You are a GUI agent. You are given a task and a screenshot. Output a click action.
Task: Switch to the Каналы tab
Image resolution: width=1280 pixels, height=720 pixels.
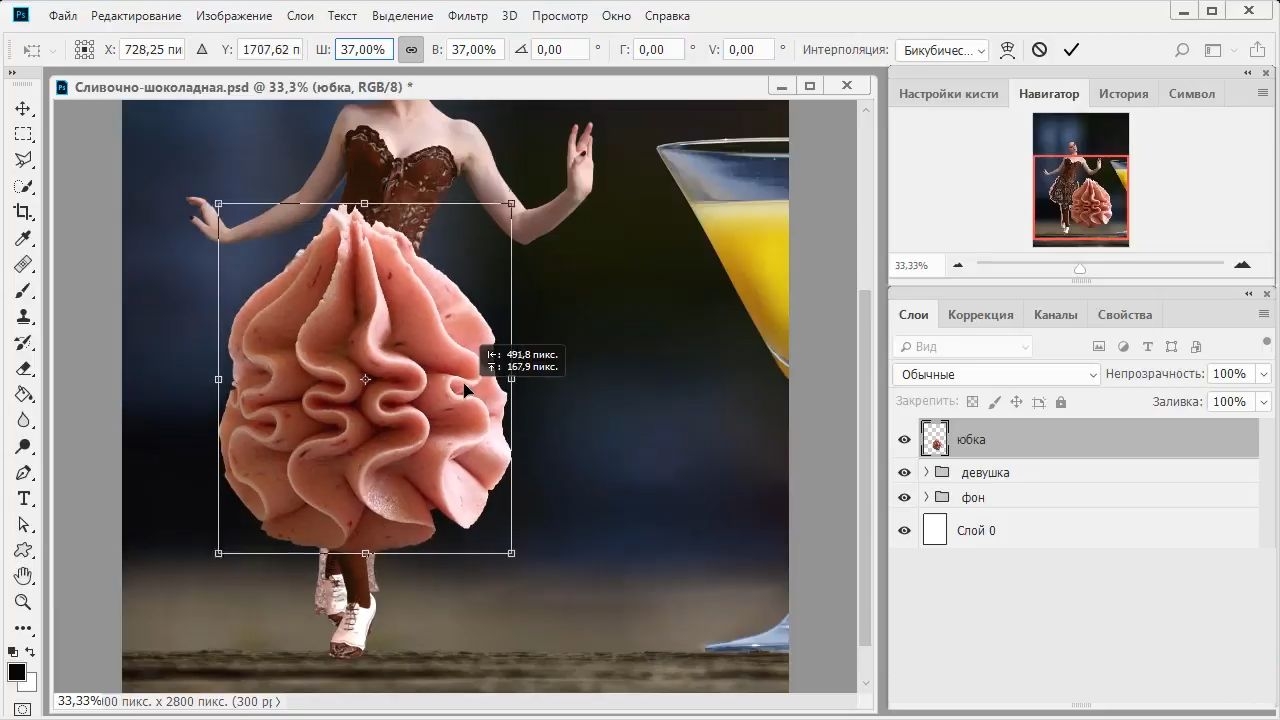pyautogui.click(x=1055, y=314)
